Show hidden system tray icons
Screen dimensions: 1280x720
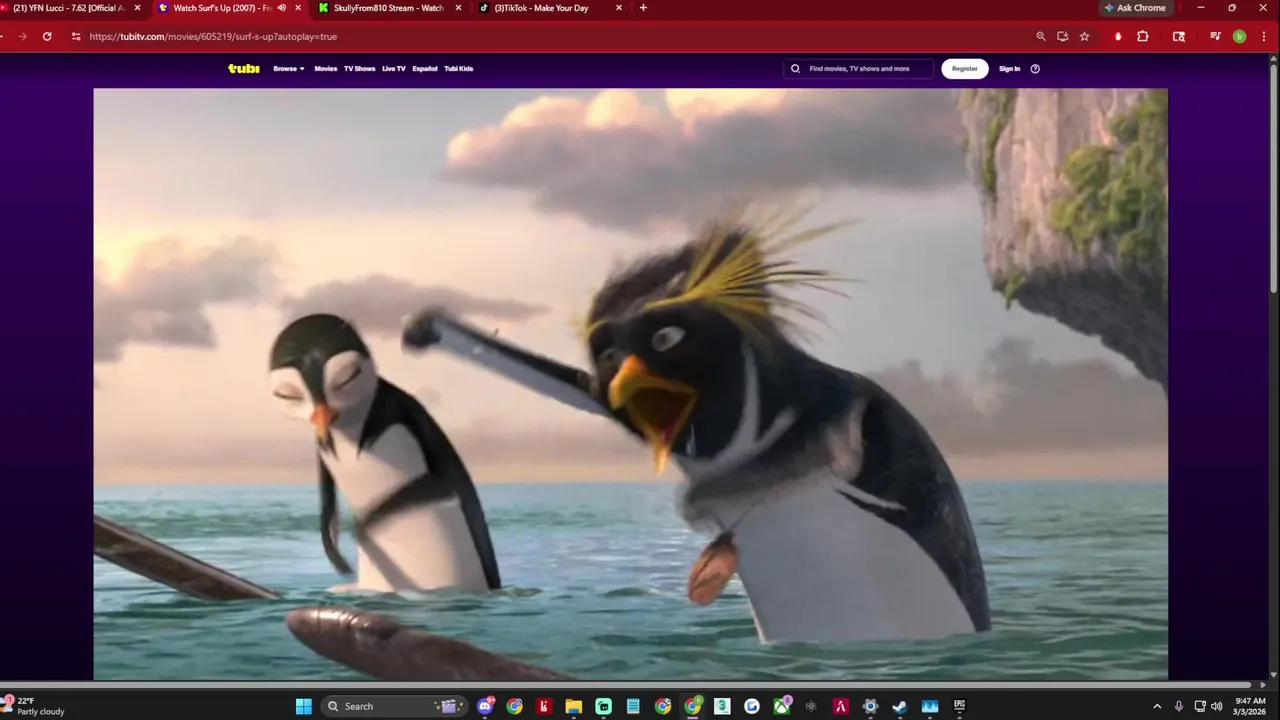click(1157, 706)
